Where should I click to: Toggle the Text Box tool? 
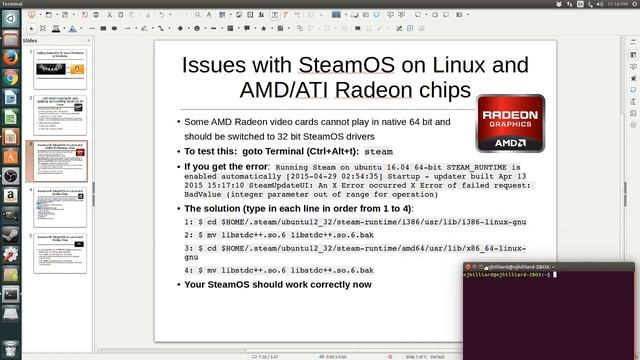(x=275, y=15)
